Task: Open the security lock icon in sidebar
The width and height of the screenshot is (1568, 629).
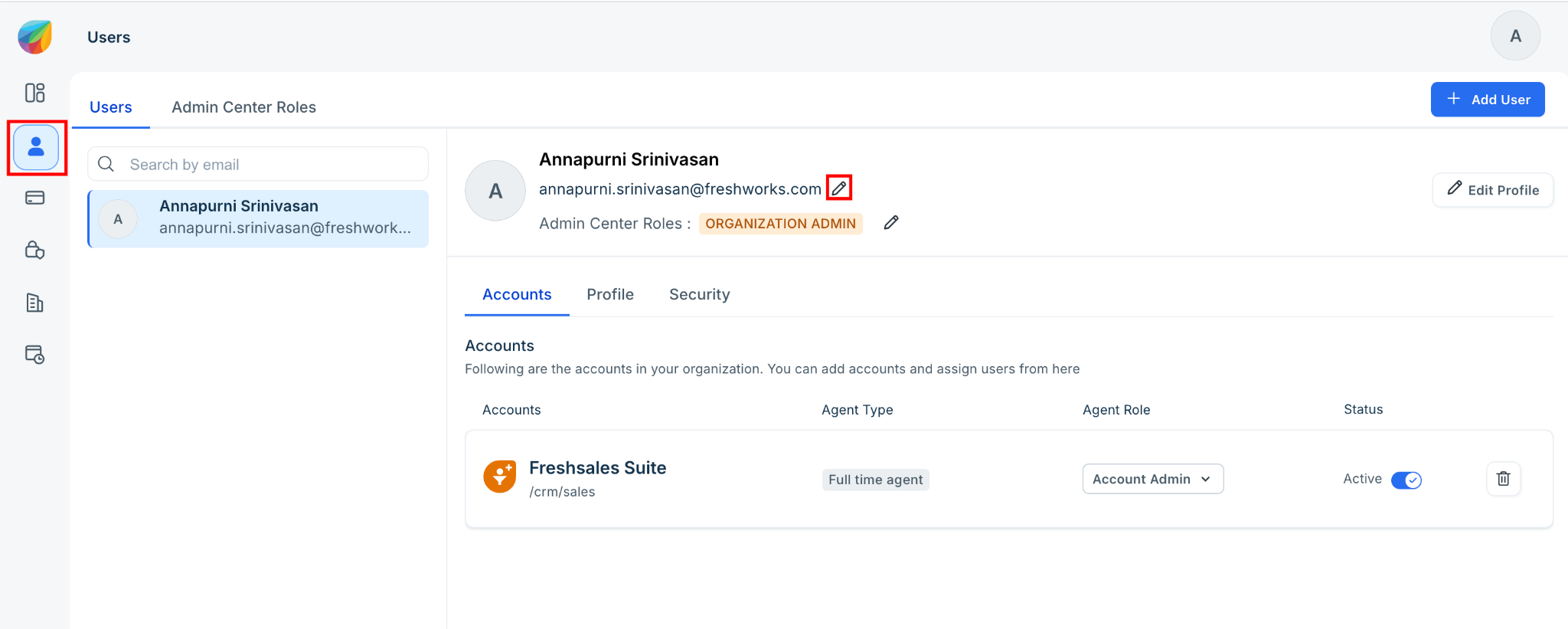Action: click(35, 250)
